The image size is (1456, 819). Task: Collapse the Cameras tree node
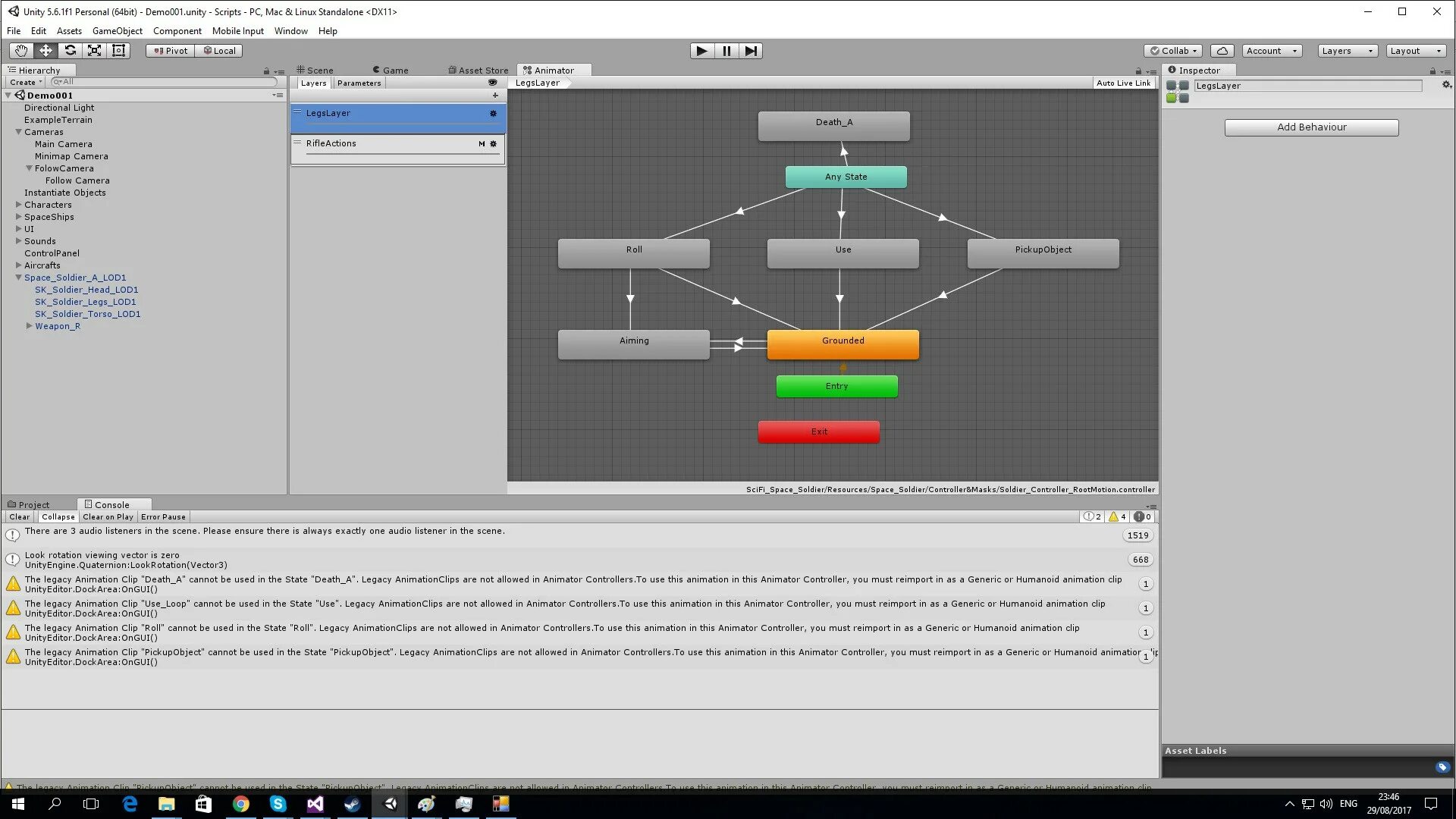19,132
